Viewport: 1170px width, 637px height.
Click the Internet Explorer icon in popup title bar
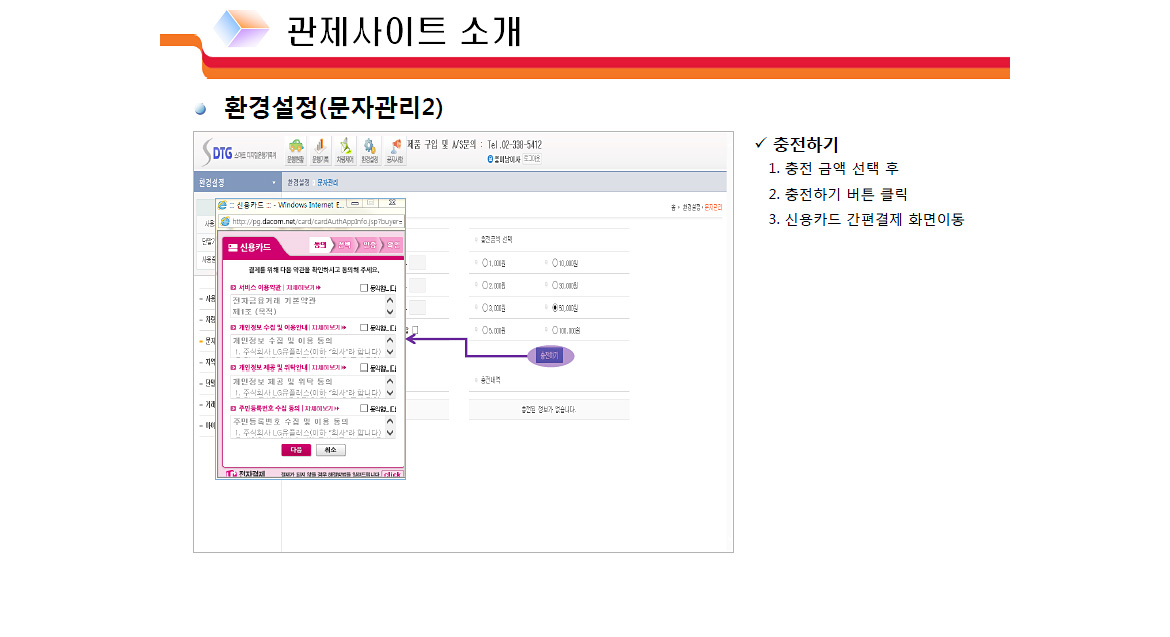[224, 204]
